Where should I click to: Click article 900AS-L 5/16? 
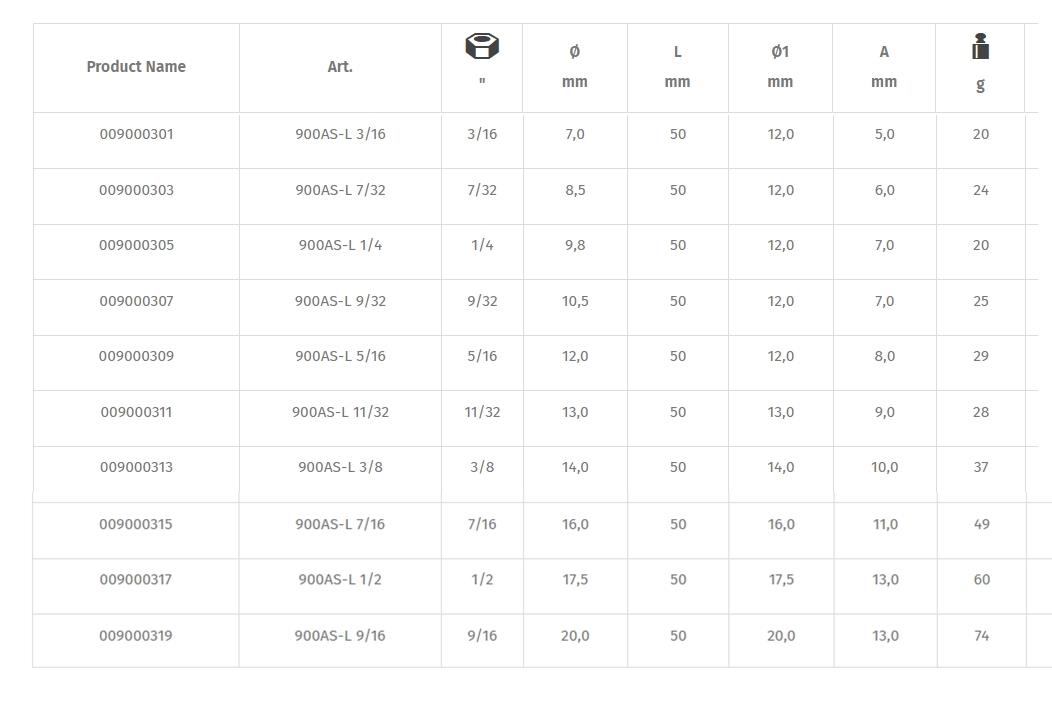coord(340,356)
